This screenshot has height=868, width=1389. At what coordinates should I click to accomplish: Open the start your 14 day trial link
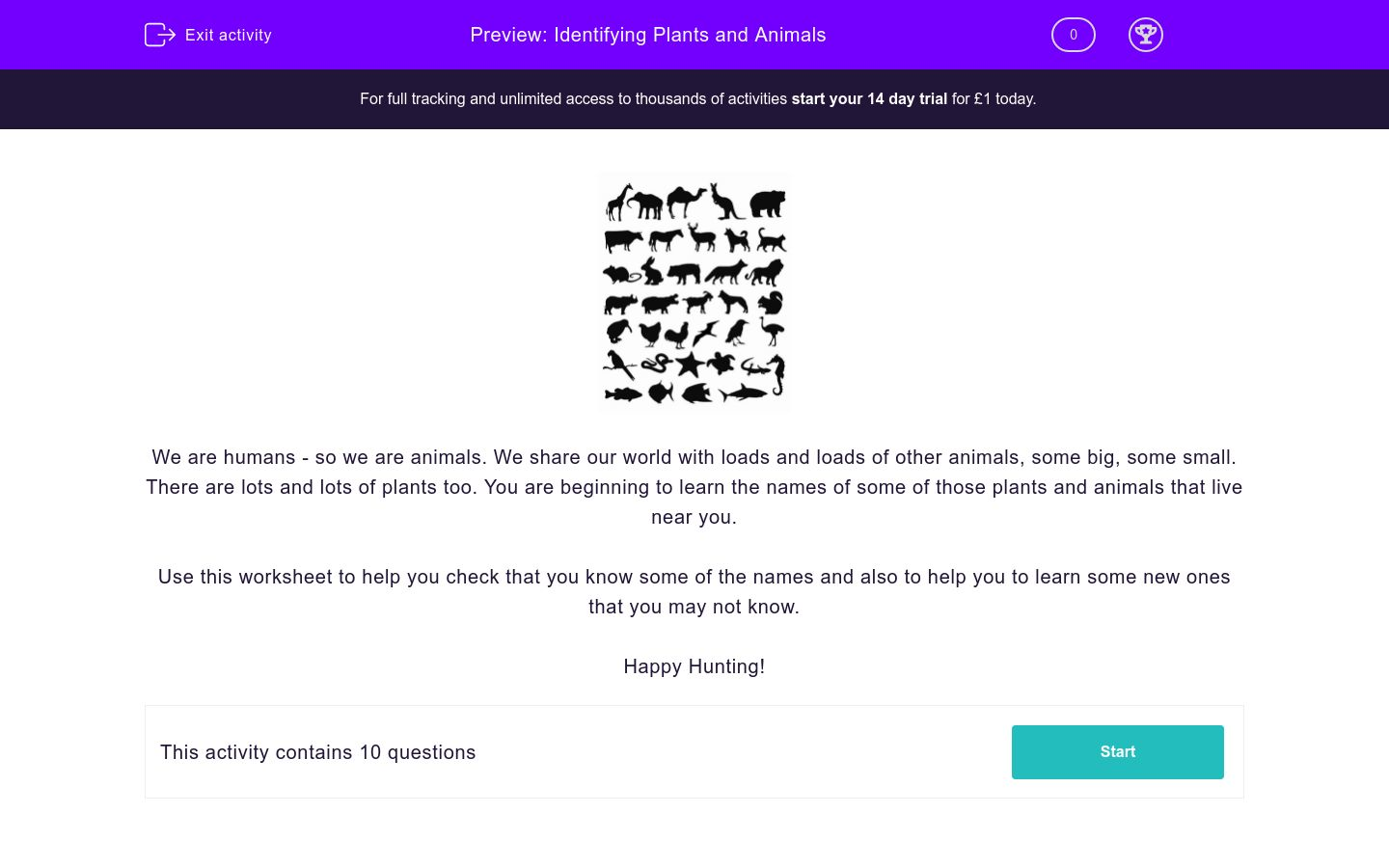coord(868,98)
